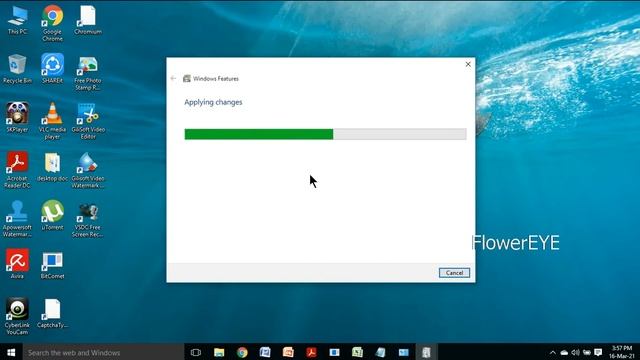
Task: Open the desktop doc folder
Action: [52, 167]
